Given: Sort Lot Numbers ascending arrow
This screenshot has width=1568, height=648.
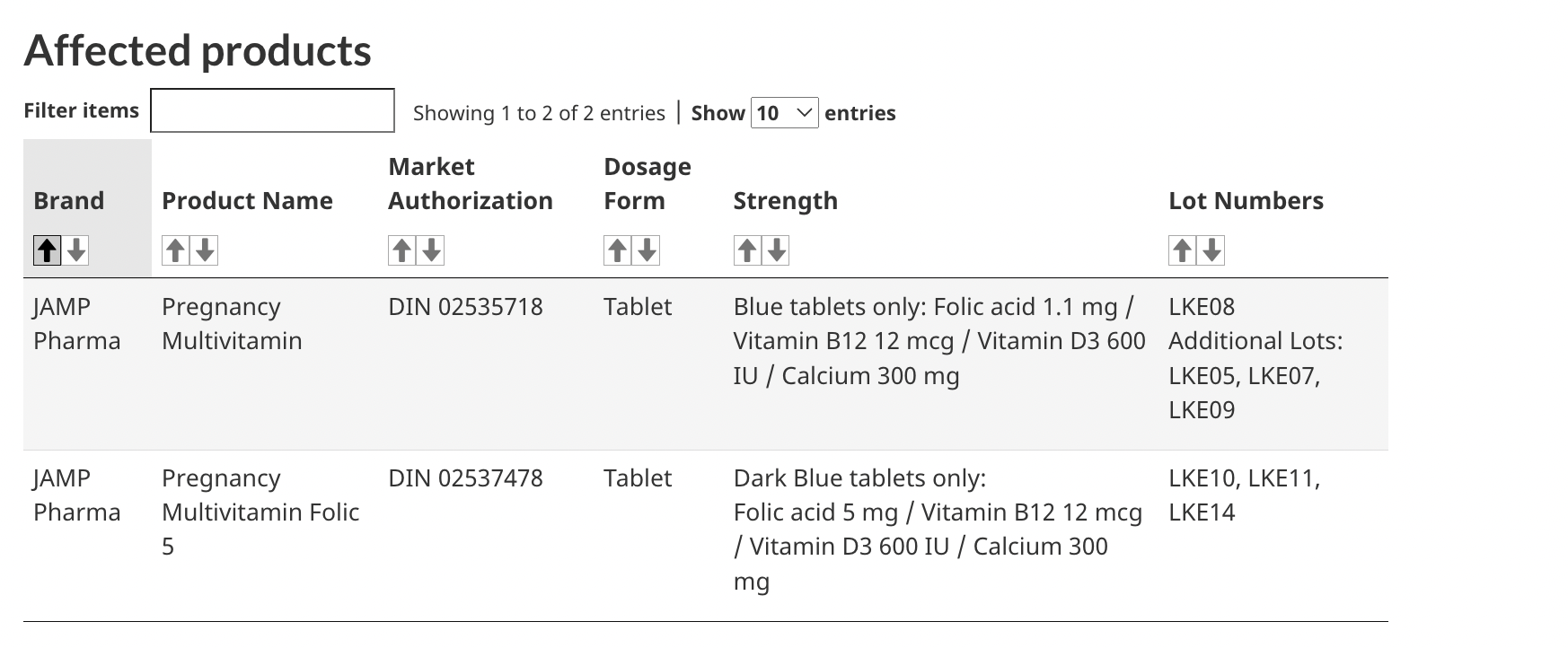Looking at the screenshot, I should (1183, 250).
